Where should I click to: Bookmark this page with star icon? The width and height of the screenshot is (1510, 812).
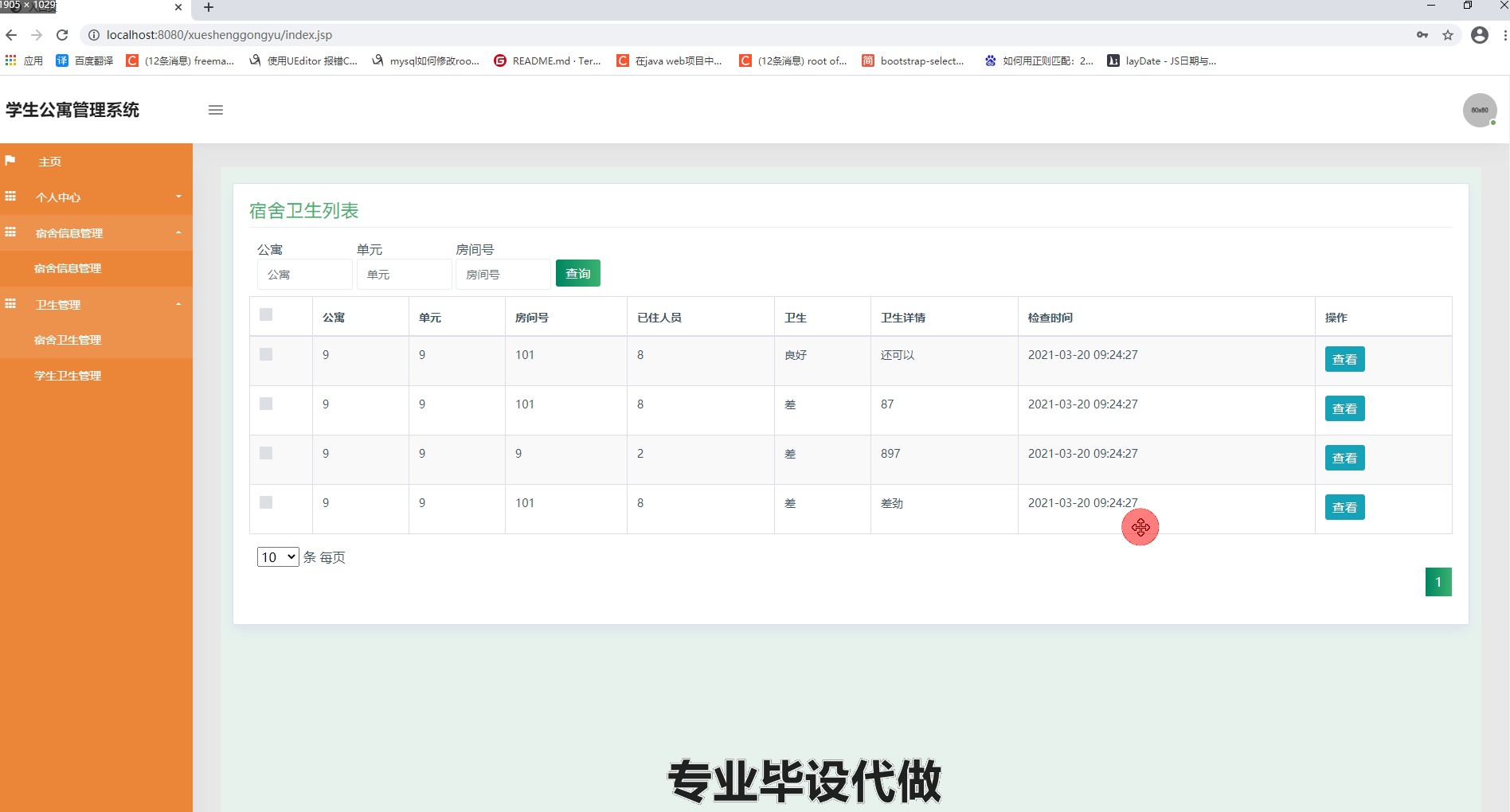[x=1448, y=35]
